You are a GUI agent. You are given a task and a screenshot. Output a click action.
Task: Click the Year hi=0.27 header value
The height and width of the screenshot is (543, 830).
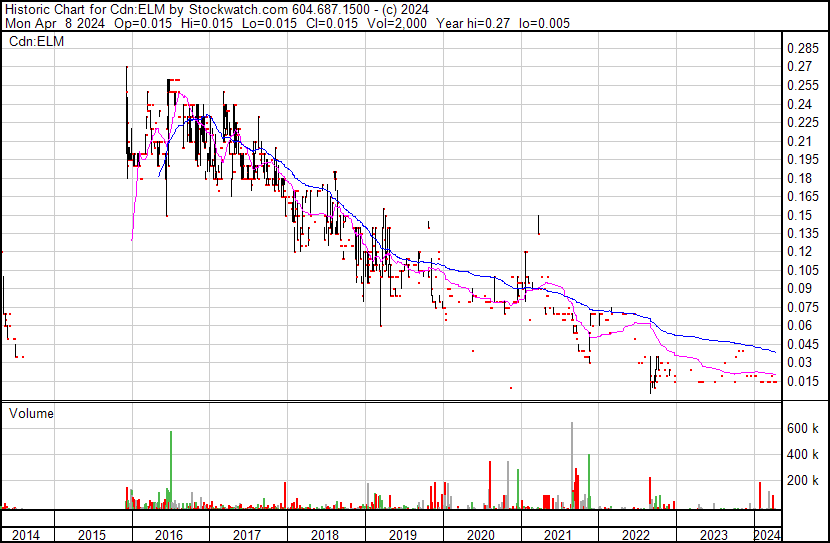(473, 23)
